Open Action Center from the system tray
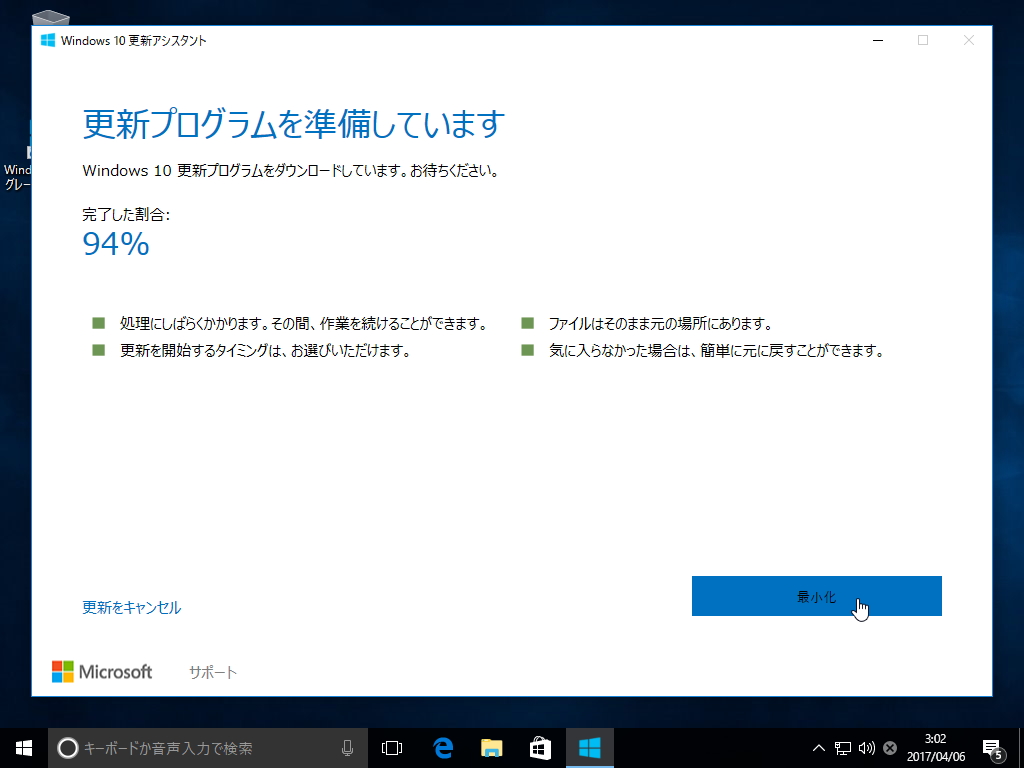 point(994,747)
